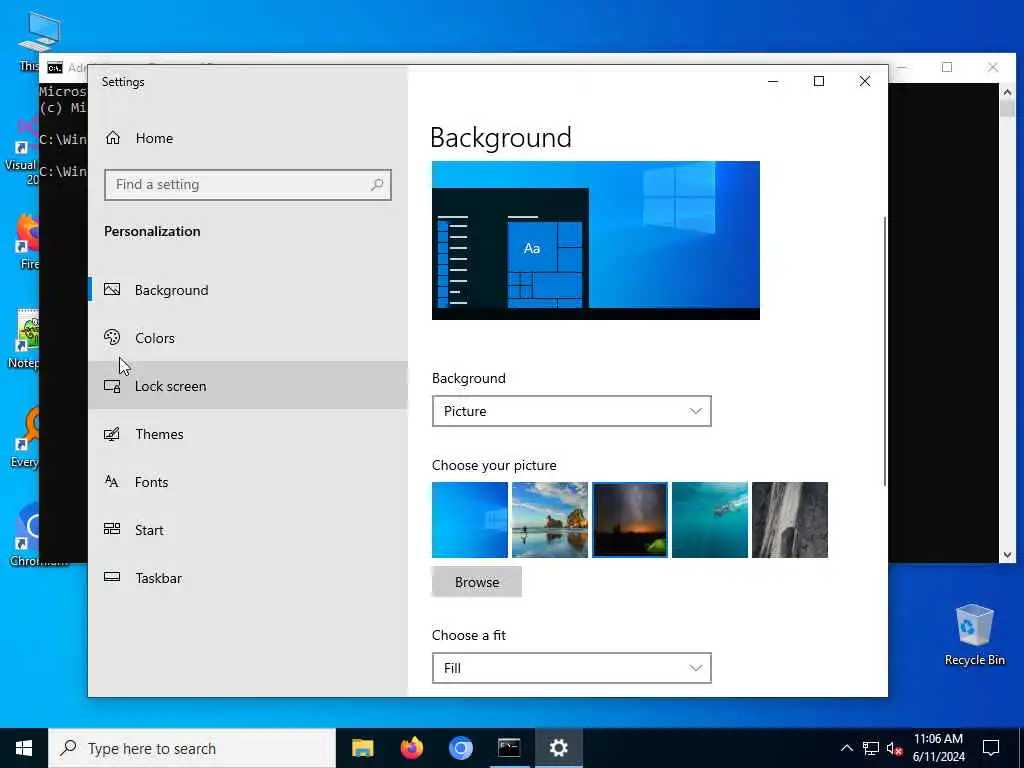This screenshot has height=768, width=1024.
Task: Switch to Command Prompt on taskbar
Action: click(509, 748)
